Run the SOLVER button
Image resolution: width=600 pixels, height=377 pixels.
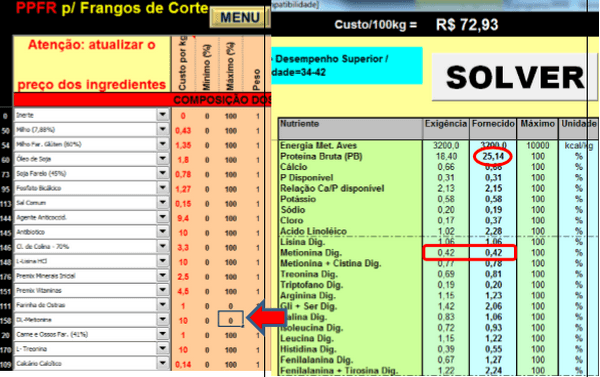click(514, 77)
